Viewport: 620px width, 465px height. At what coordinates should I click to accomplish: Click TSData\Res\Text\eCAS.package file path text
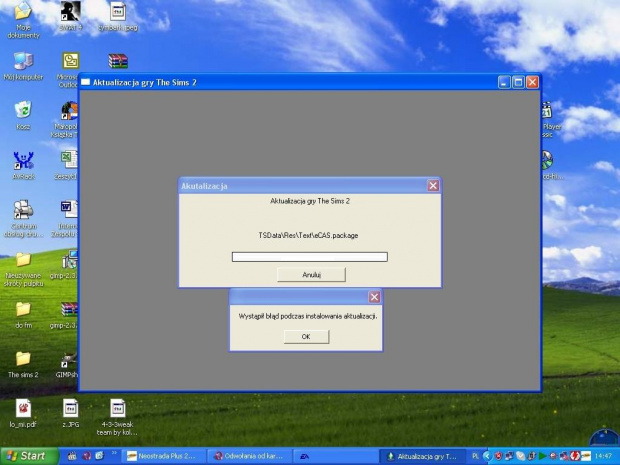tap(308, 235)
